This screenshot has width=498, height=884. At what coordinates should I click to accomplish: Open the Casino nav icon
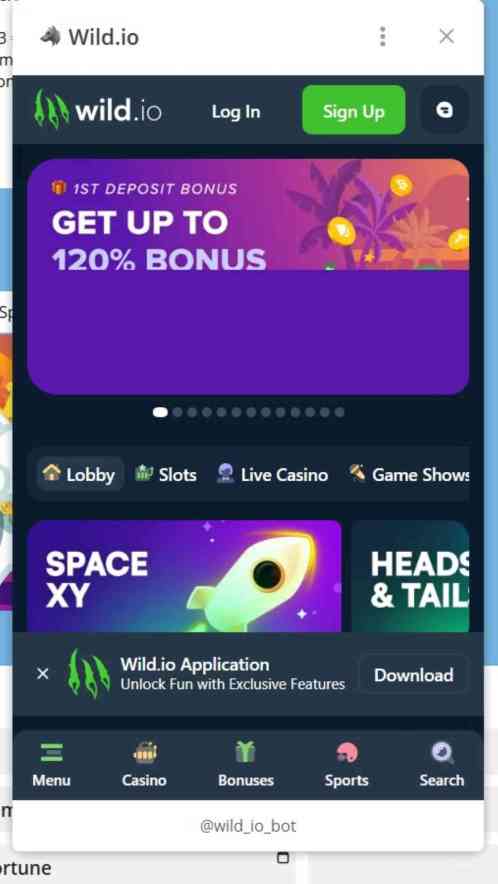(x=145, y=753)
